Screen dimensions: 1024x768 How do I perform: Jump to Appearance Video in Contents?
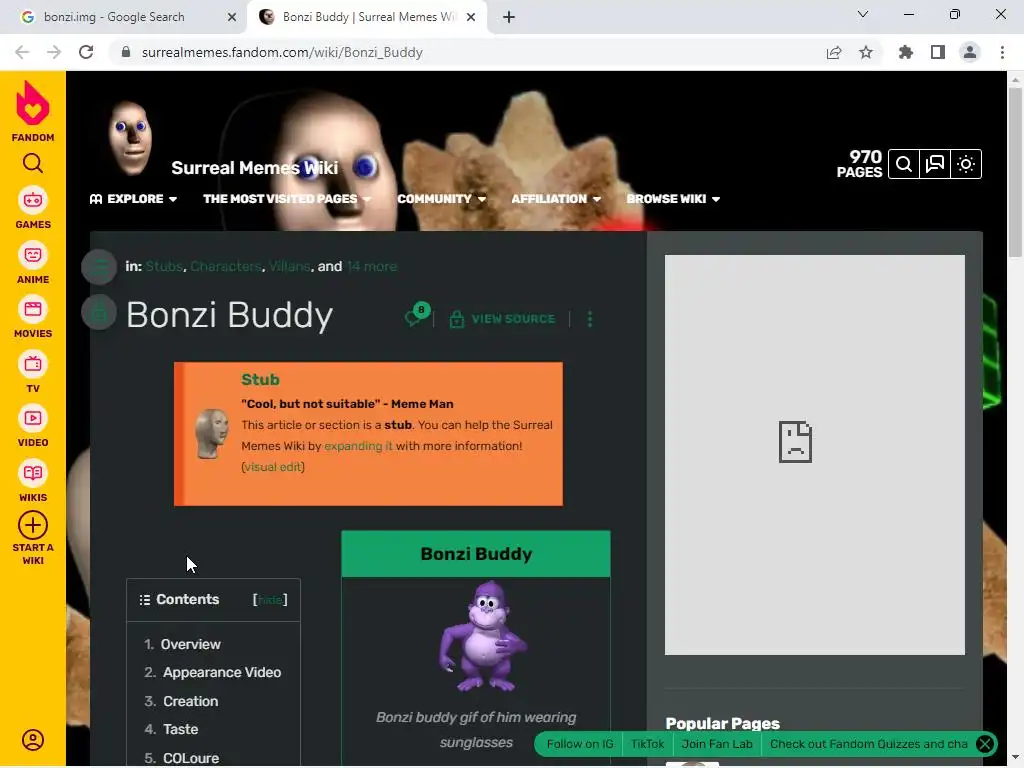[x=222, y=673]
